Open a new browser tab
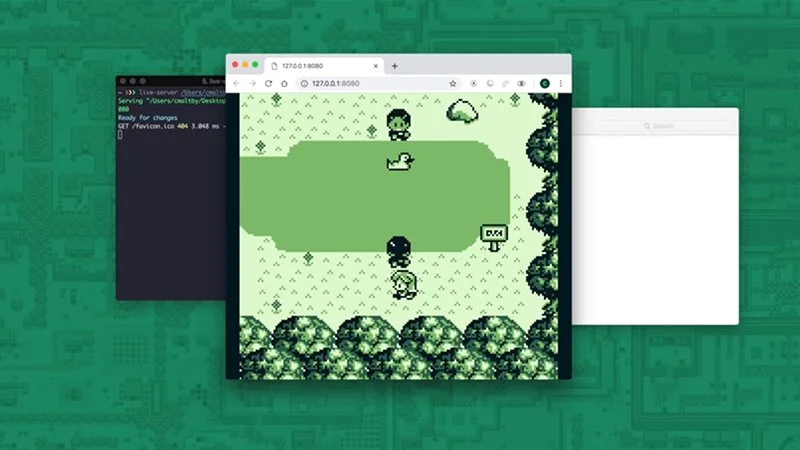Image resolution: width=800 pixels, height=450 pixels. coord(394,66)
